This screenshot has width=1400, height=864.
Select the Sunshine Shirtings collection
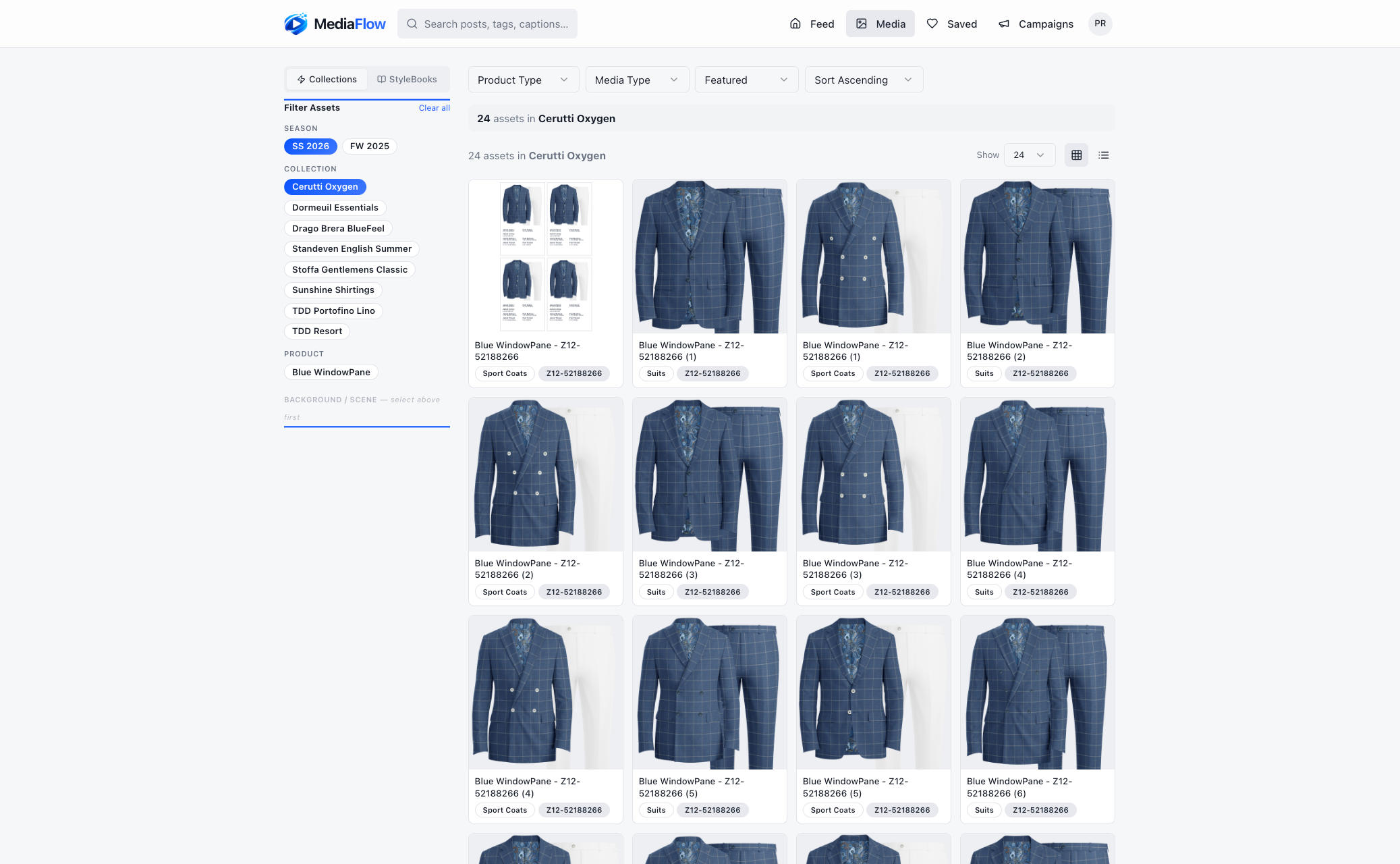click(333, 290)
